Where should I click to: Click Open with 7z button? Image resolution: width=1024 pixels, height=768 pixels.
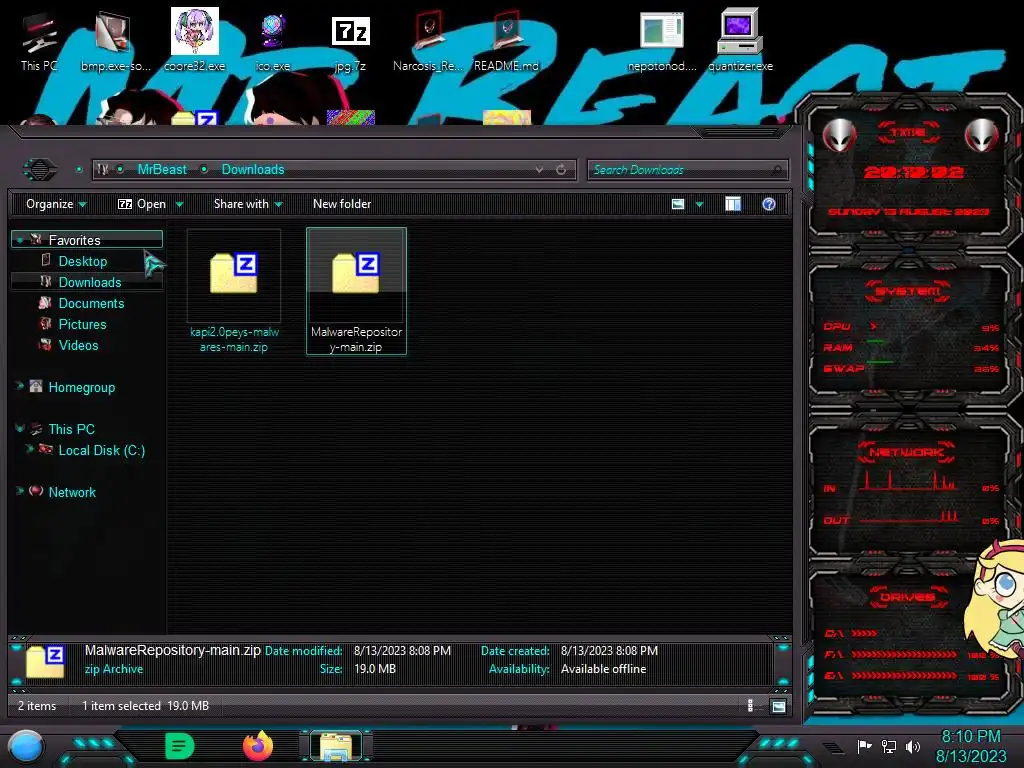(x=142, y=204)
